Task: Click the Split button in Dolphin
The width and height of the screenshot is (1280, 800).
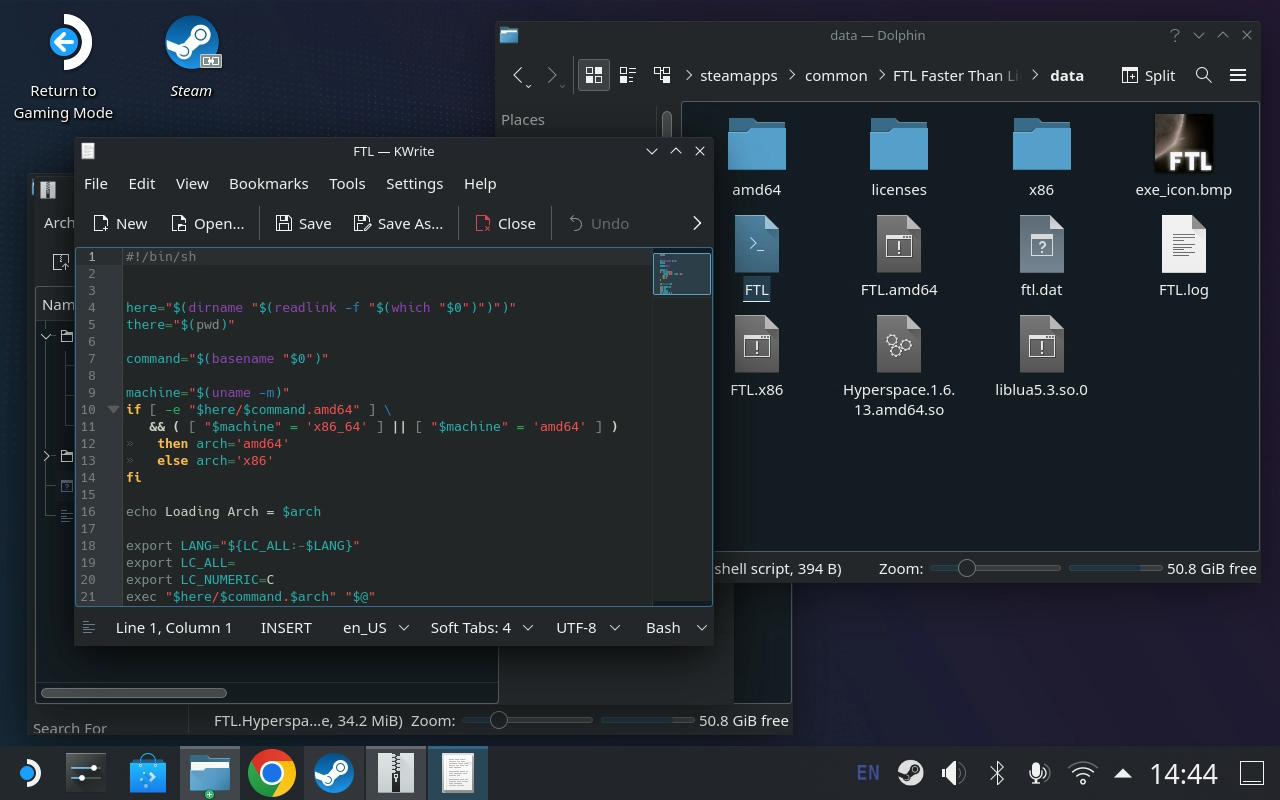Action: point(1148,75)
